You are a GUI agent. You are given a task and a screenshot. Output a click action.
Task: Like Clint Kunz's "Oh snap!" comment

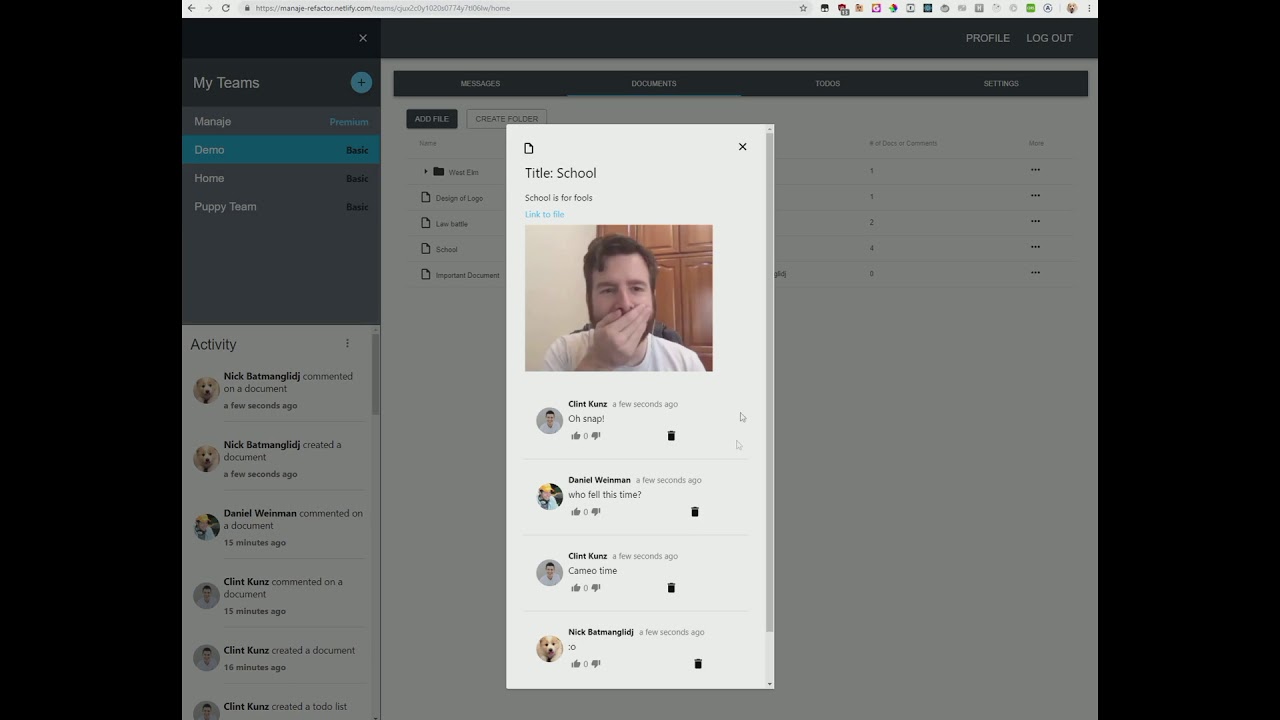(x=575, y=436)
